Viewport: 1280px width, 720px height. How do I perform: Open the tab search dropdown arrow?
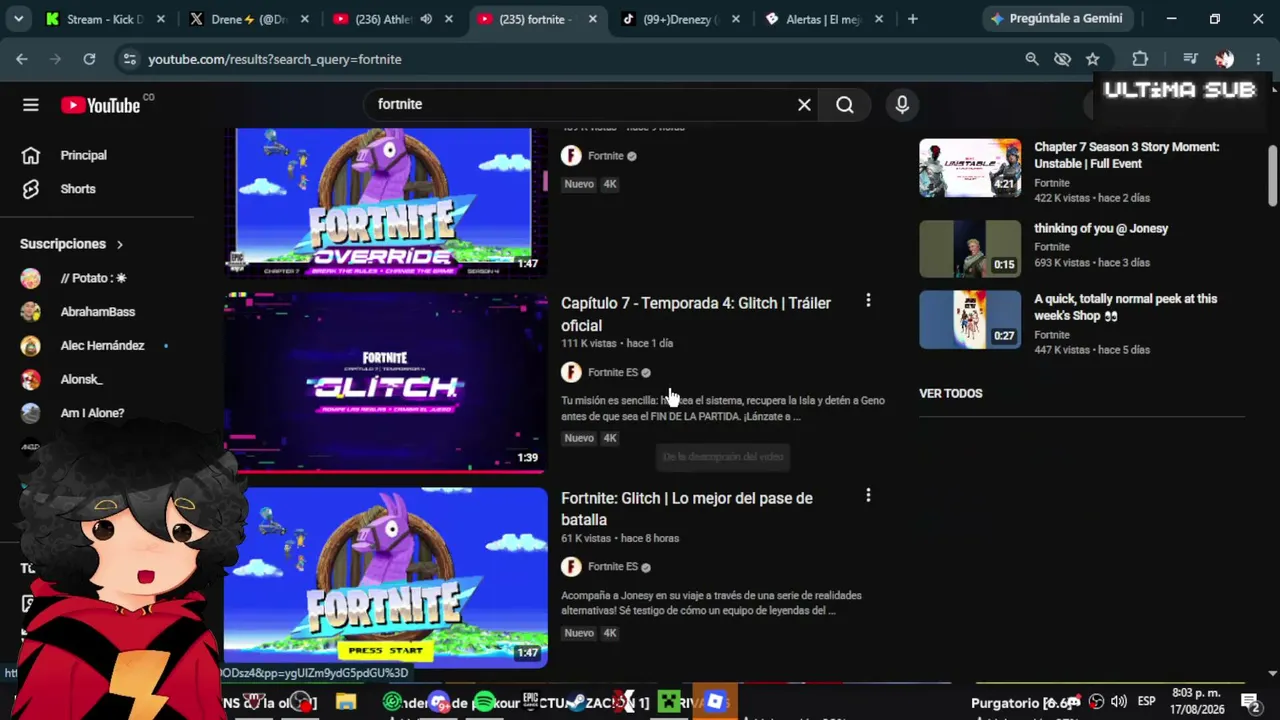(21, 19)
